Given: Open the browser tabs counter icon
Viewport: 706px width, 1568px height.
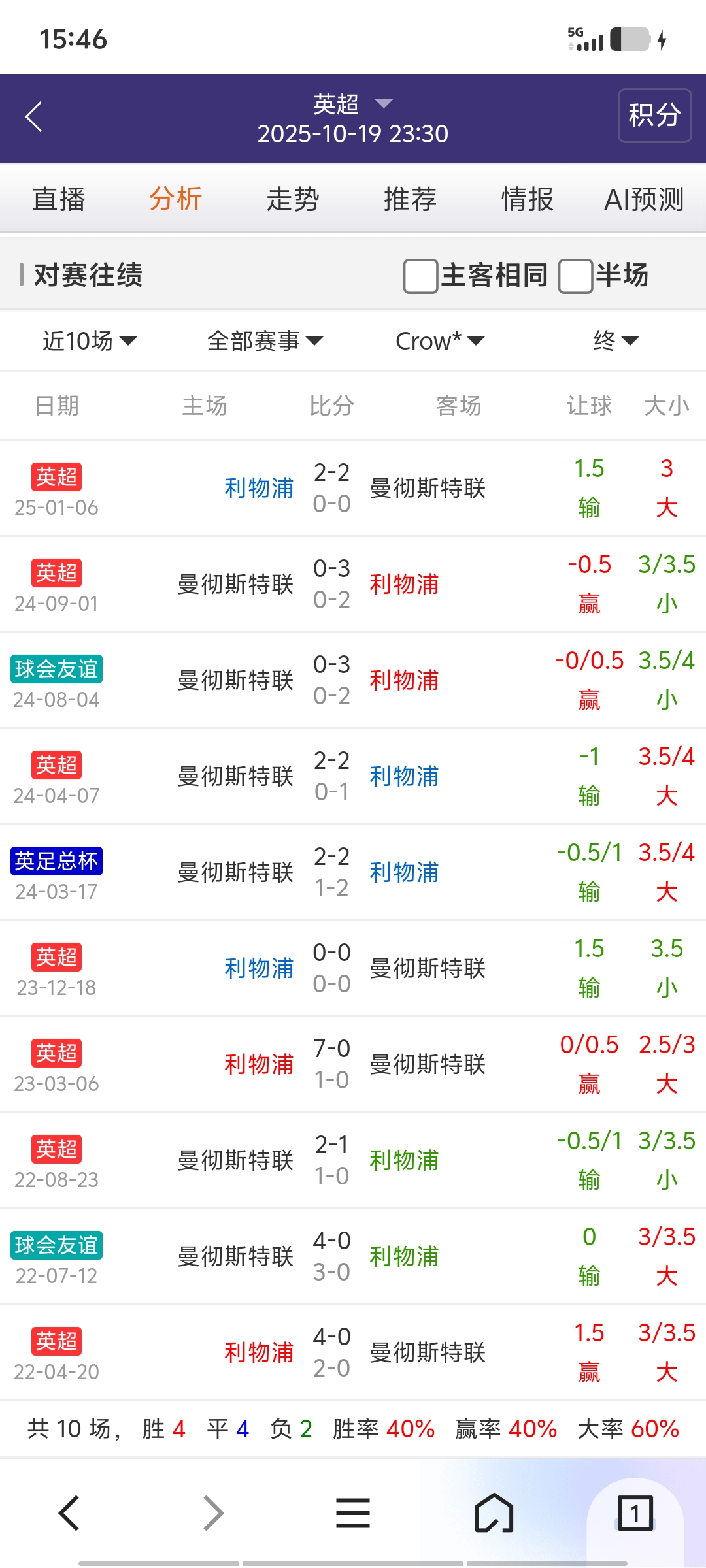Looking at the screenshot, I should click(x=635, y=1512).
